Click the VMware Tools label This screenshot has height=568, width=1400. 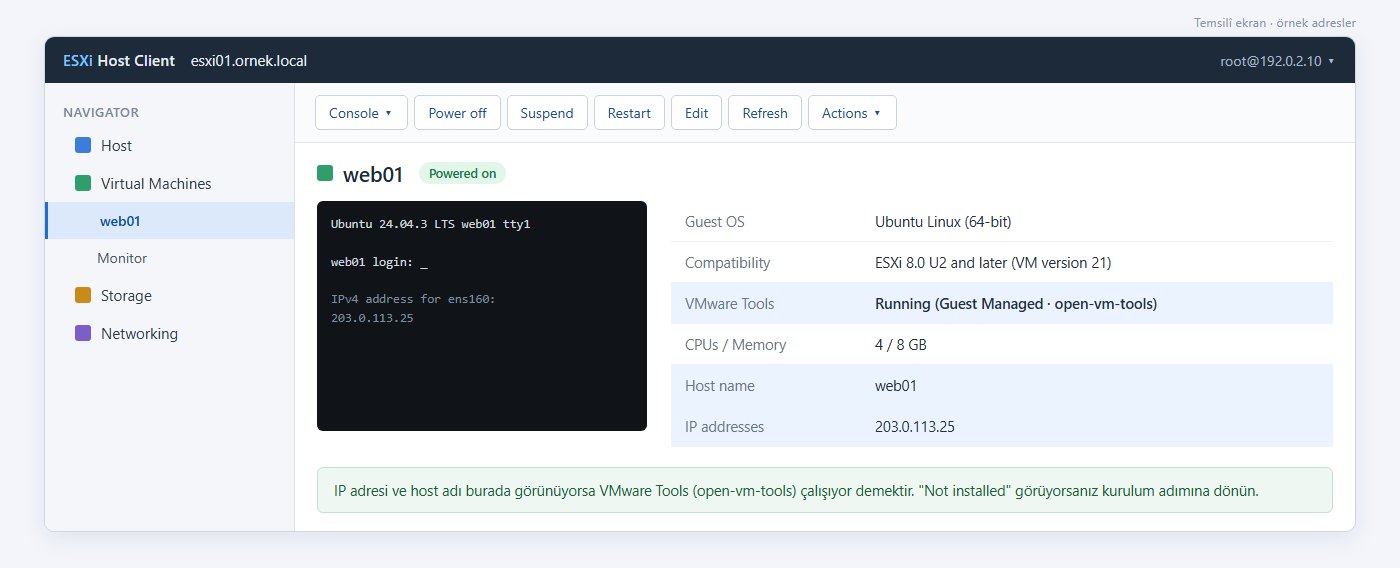[730, 304]
